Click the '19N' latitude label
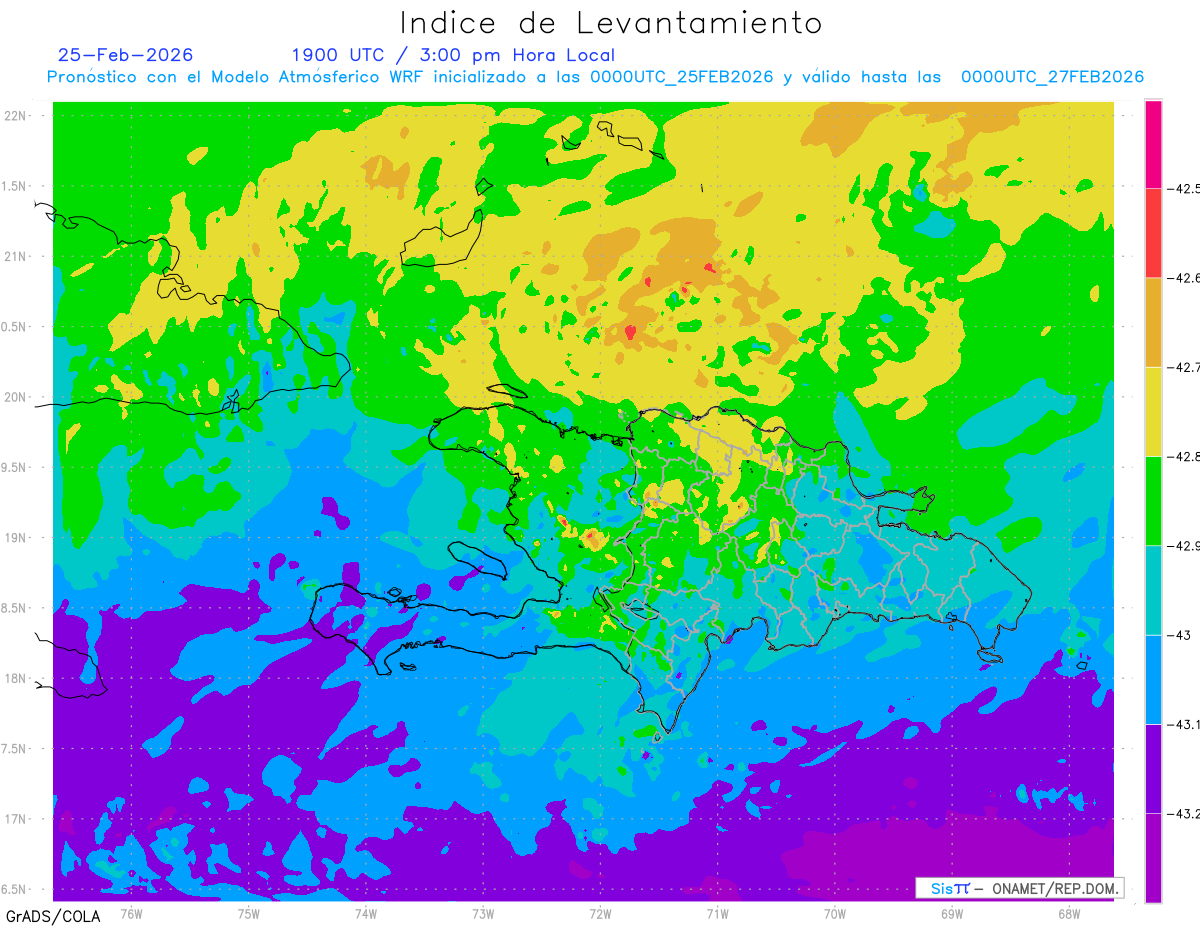1200x927 pixels. 16,538
